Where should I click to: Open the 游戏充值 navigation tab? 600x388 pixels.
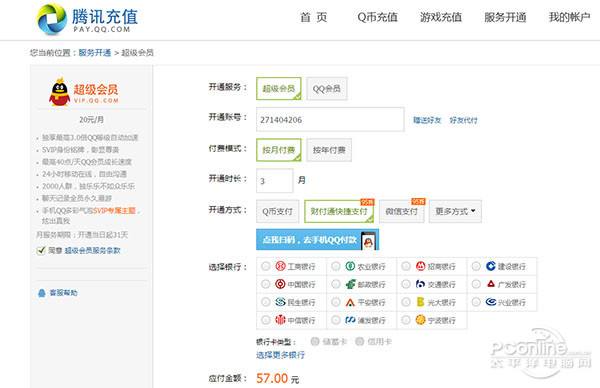(441, 17)
